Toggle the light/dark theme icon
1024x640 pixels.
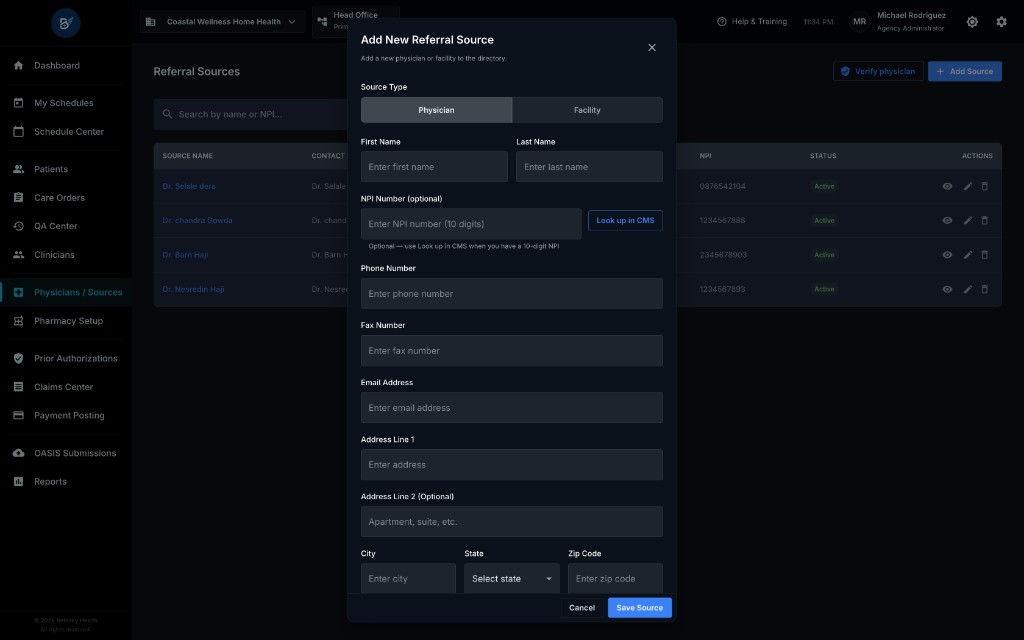coord(972,22)
